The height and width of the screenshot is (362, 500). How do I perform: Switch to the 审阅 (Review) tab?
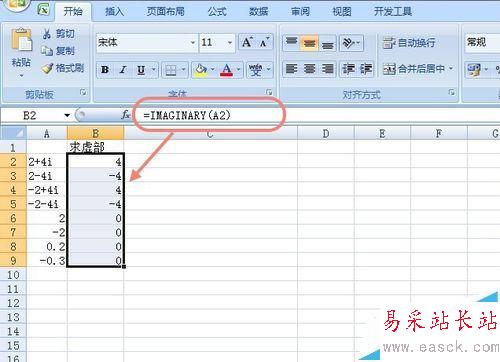[300, 12]
